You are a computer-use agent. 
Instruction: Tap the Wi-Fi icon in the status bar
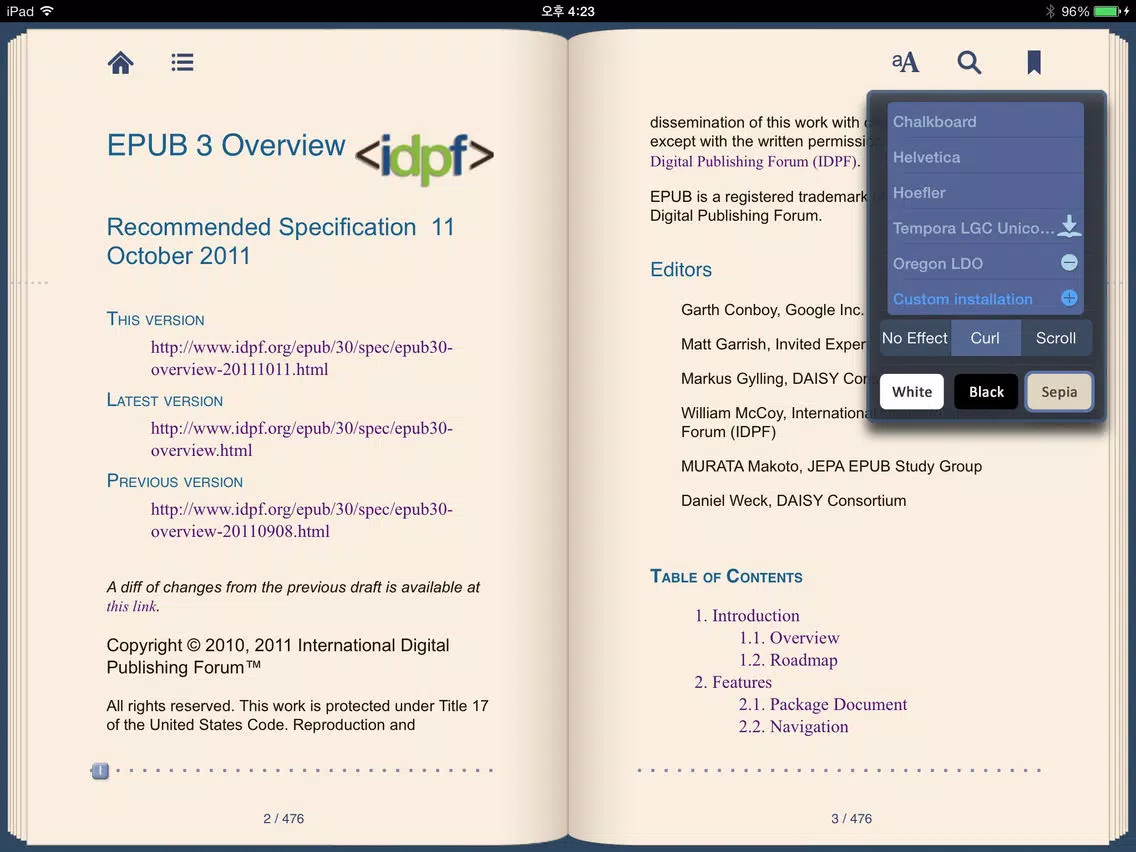(x=47, y=11)
